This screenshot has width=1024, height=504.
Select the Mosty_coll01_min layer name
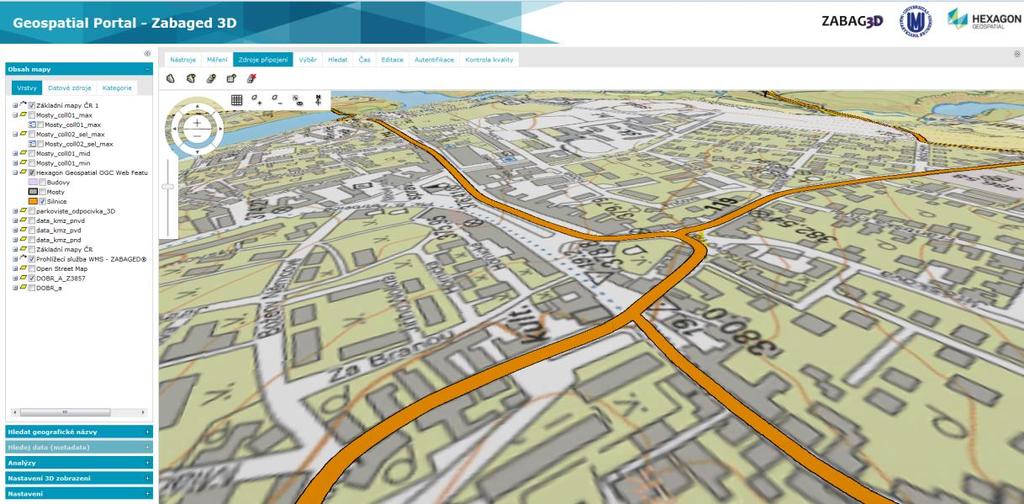[x=63, y=163]
